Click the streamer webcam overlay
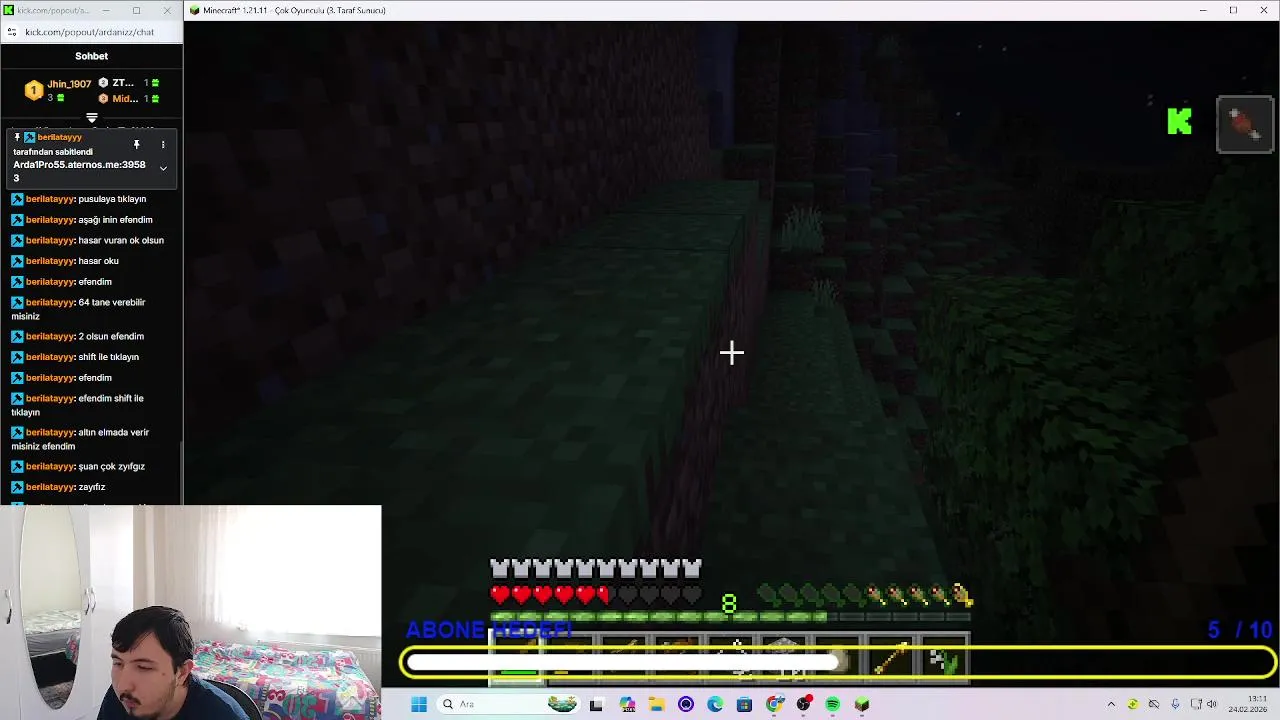This screenshot has height=720, width=1280. click(x=190, y=612)
